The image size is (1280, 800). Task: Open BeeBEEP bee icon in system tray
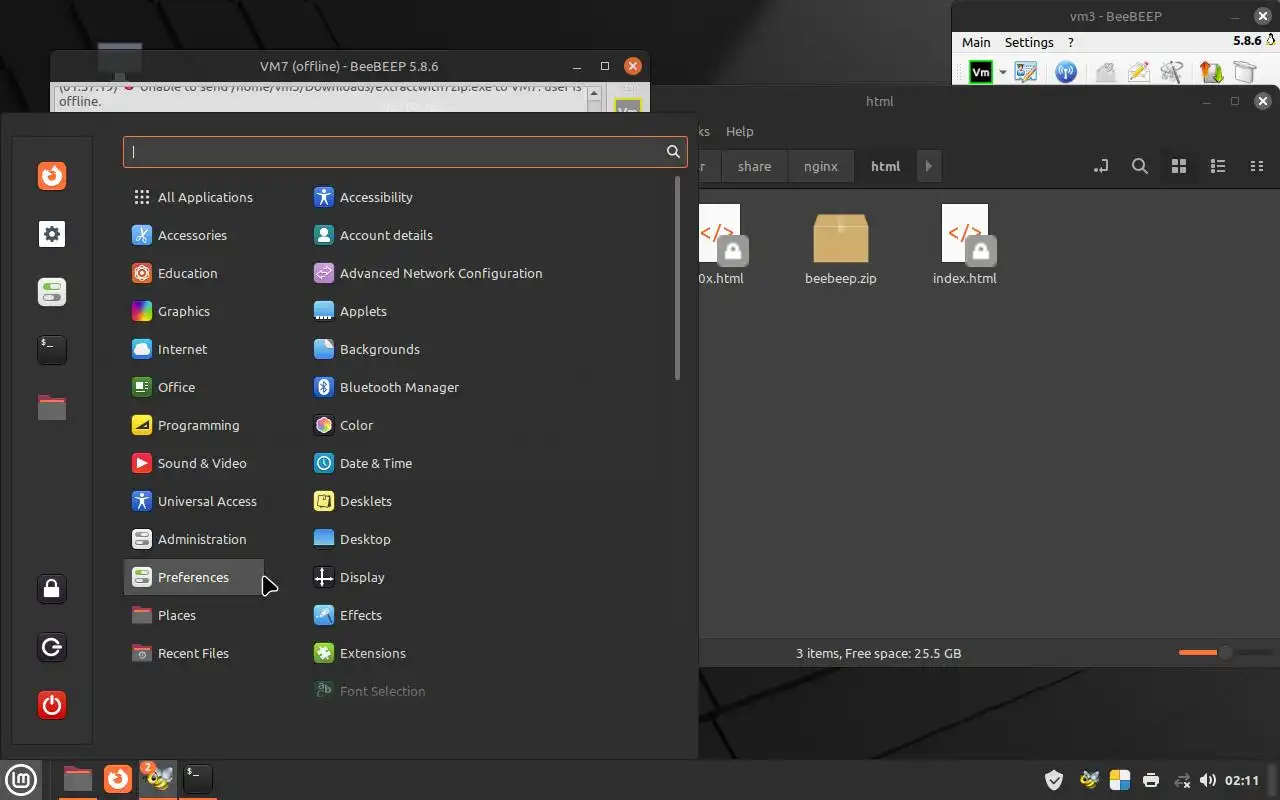(x=1089, y=780)
